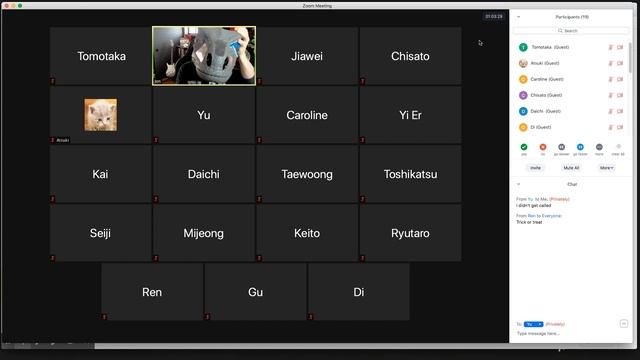Click the meeting timer 01:03:29

click(x=494, y=17)
